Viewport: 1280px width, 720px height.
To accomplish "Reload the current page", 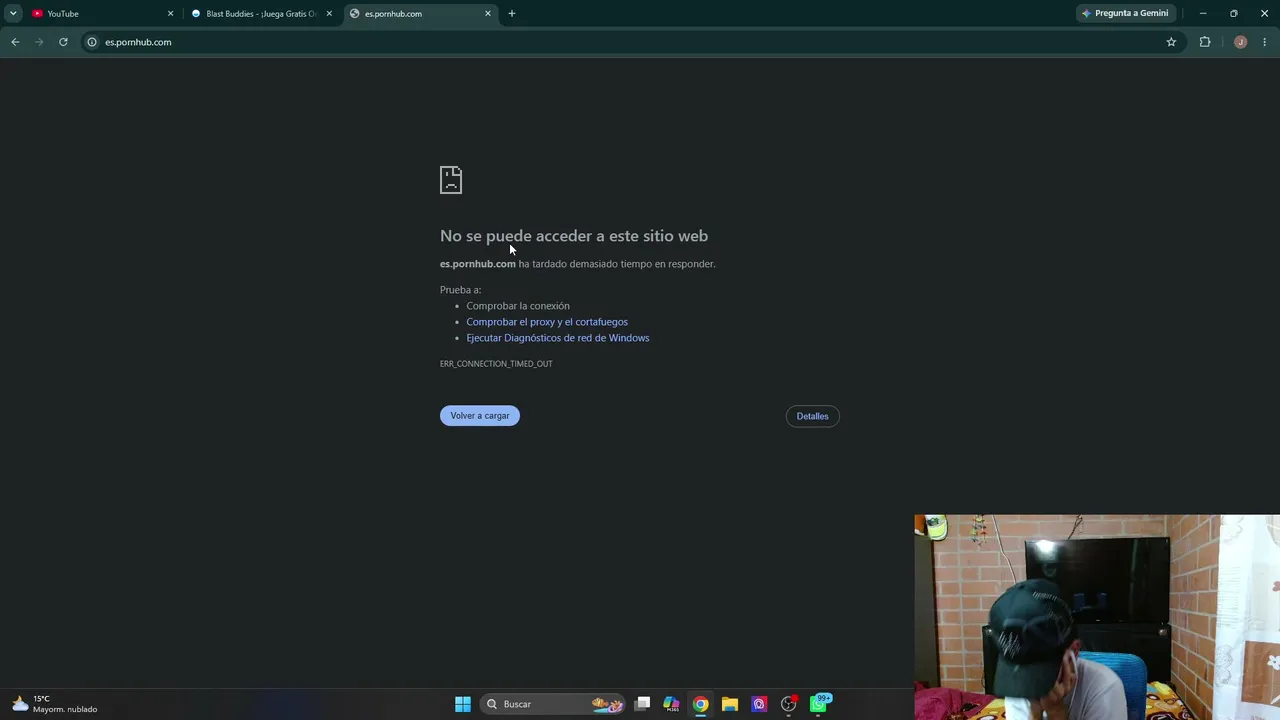I will coord(63,42).
